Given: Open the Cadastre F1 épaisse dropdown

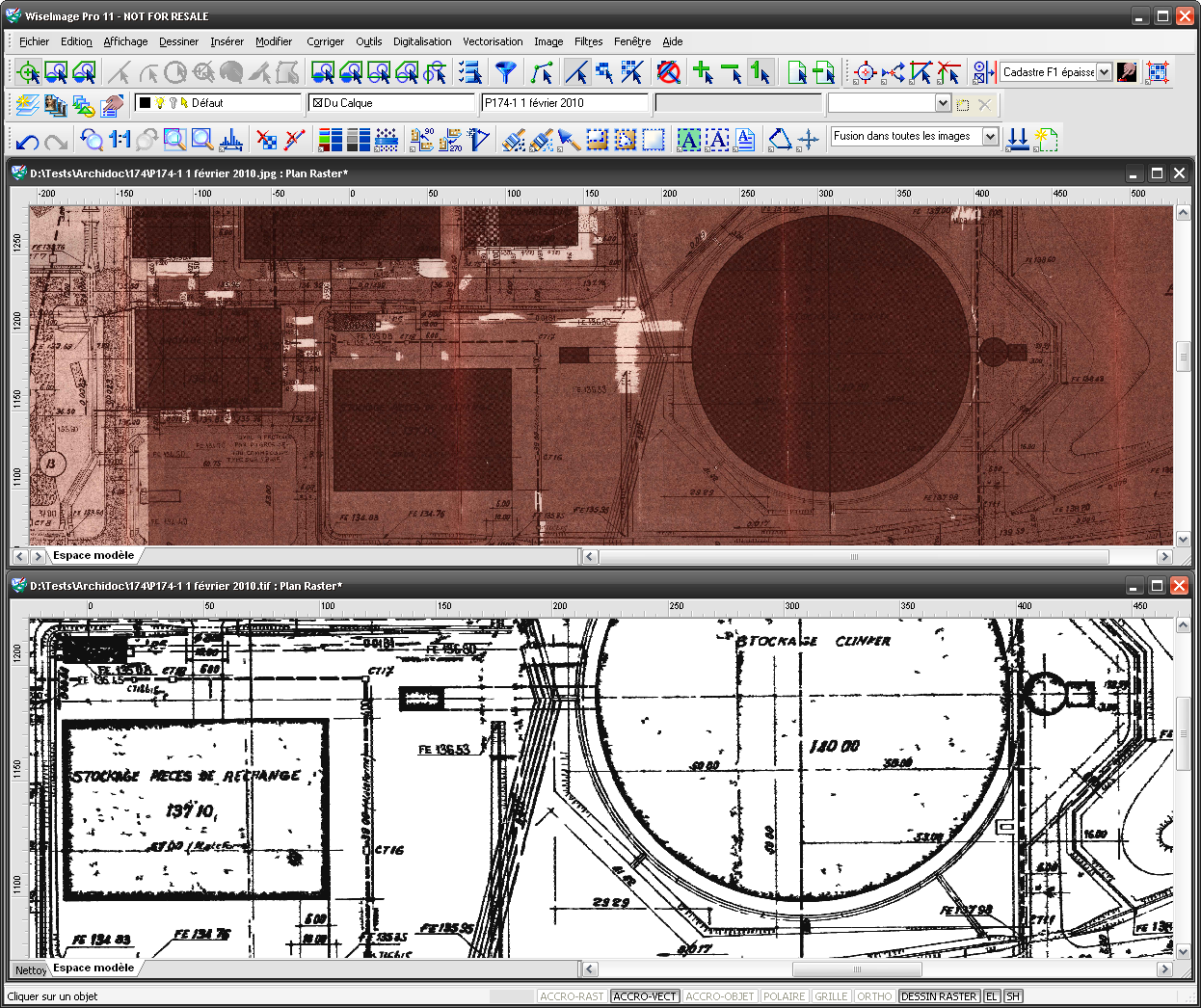Looking at the screenshot, I should click(1105, 71).
